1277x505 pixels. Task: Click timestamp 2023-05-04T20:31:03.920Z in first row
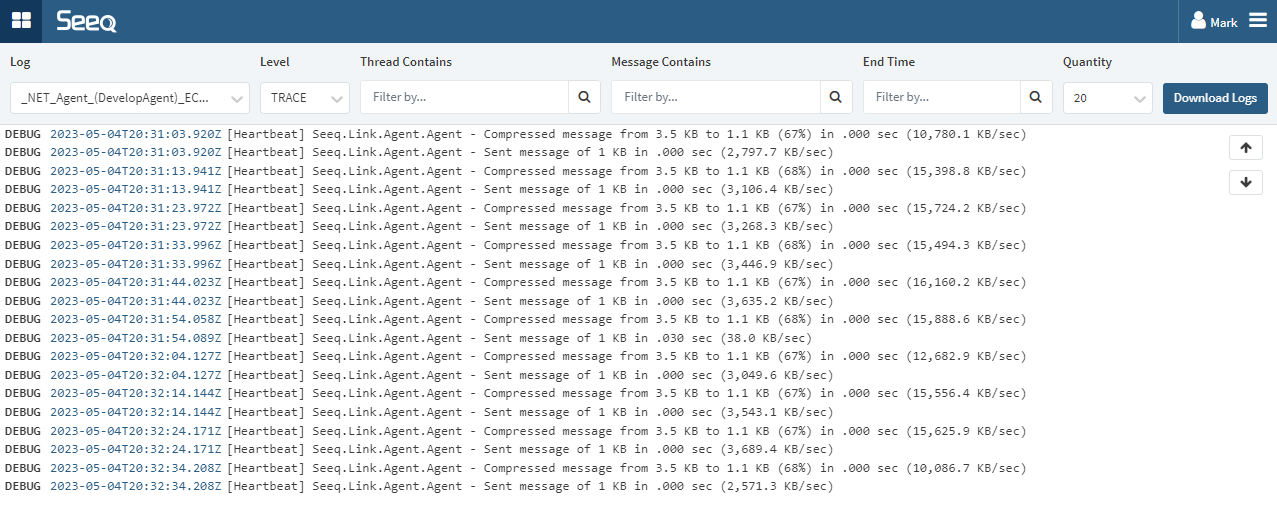[x=136, y=134]
